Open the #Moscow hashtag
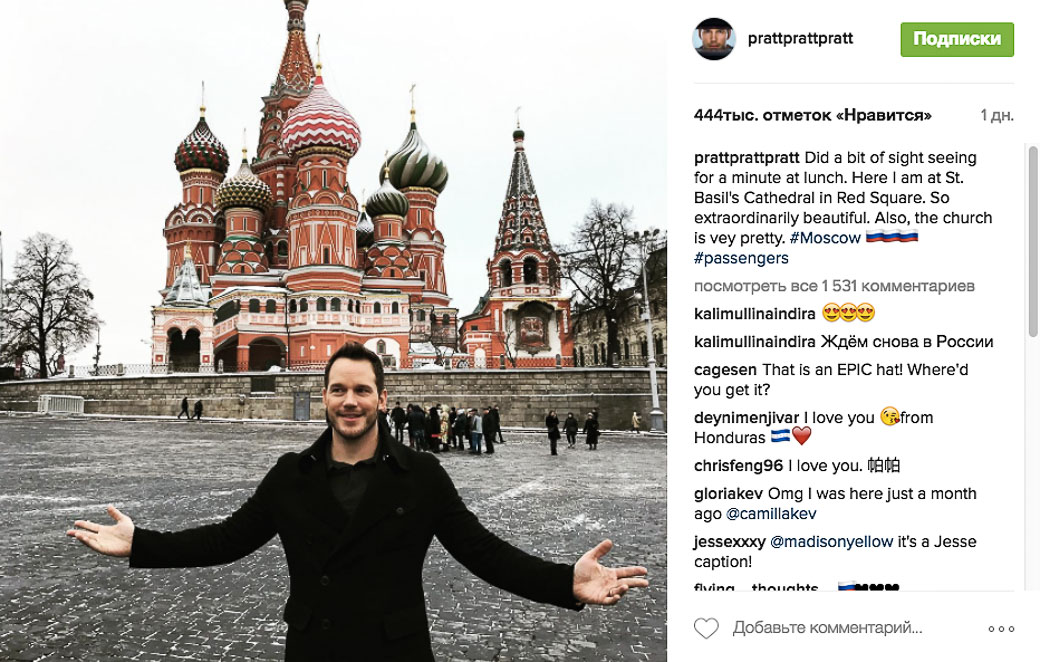1040x662 pixels. [824, 238]
